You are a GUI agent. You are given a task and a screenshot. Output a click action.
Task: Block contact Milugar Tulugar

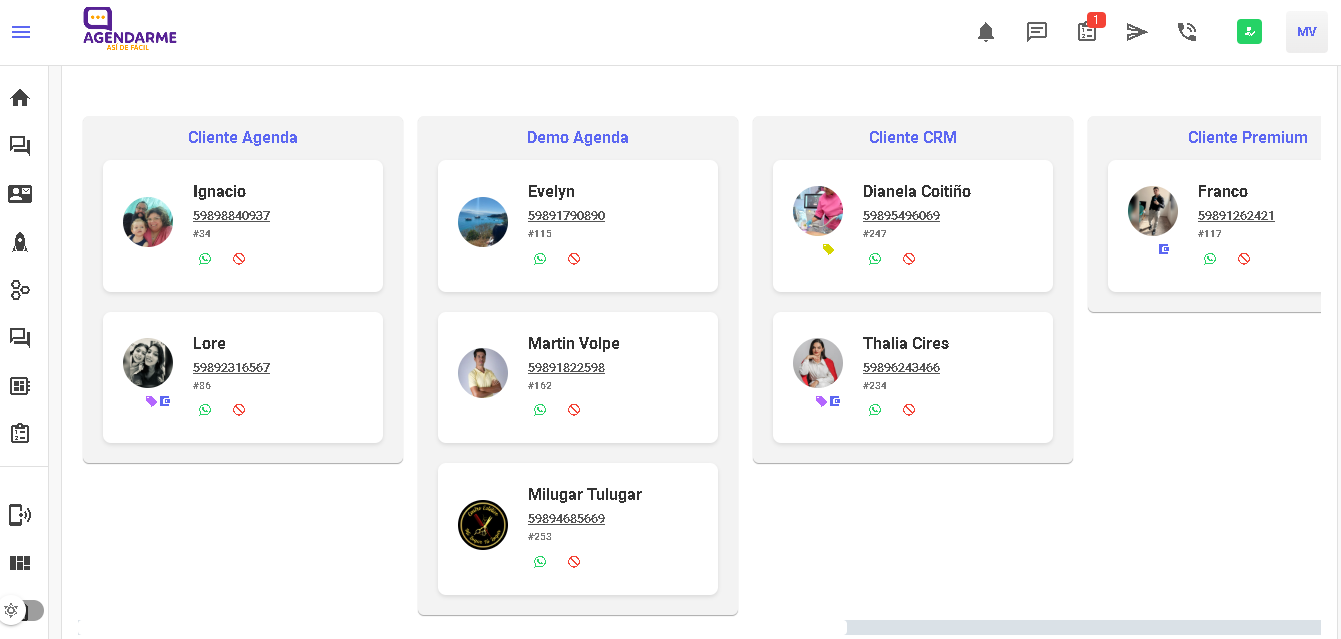pos(574,562)
